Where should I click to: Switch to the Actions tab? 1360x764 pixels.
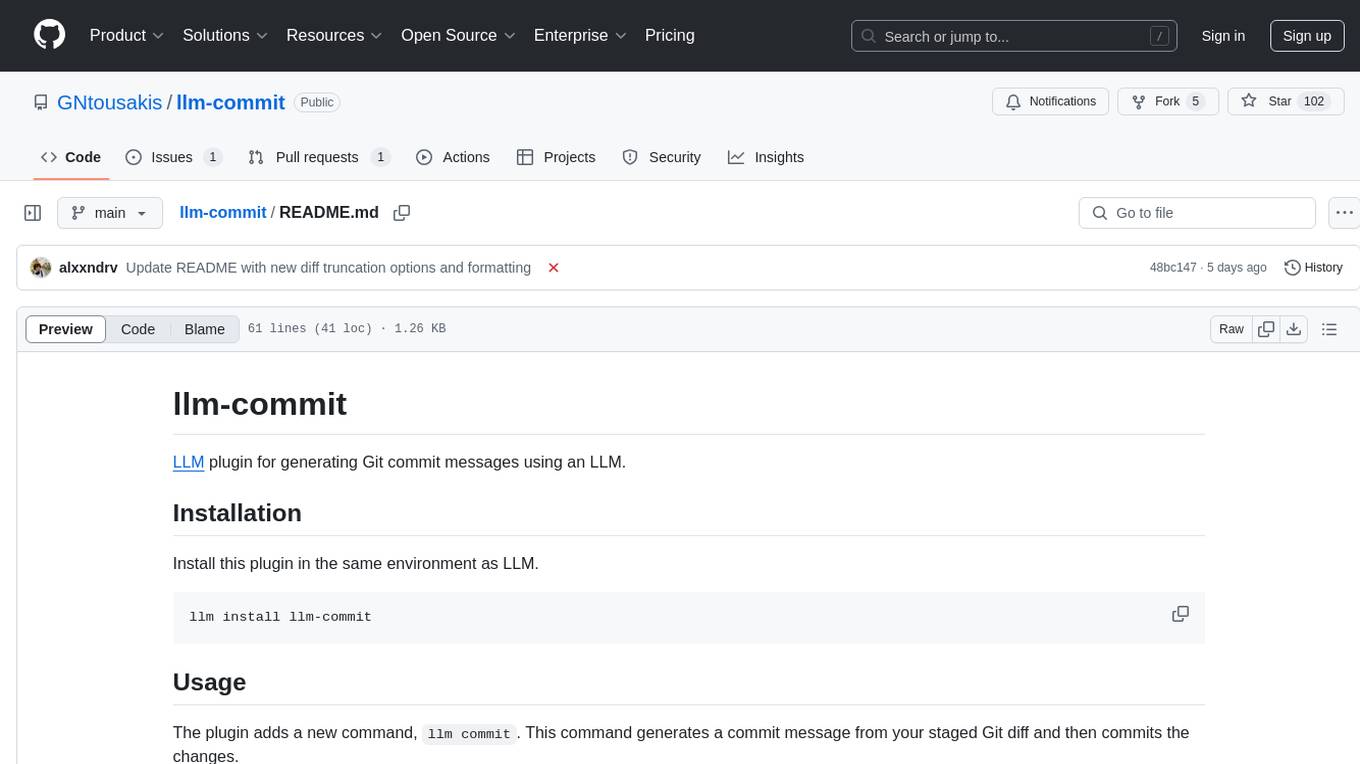tap(453, 157)
